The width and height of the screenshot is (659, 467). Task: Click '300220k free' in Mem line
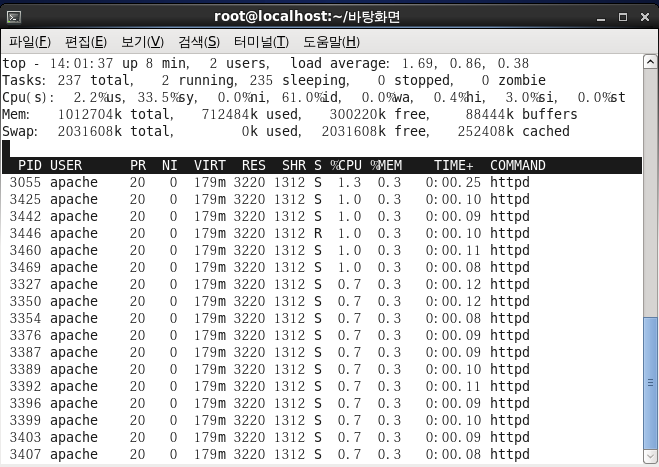[379, 114]
